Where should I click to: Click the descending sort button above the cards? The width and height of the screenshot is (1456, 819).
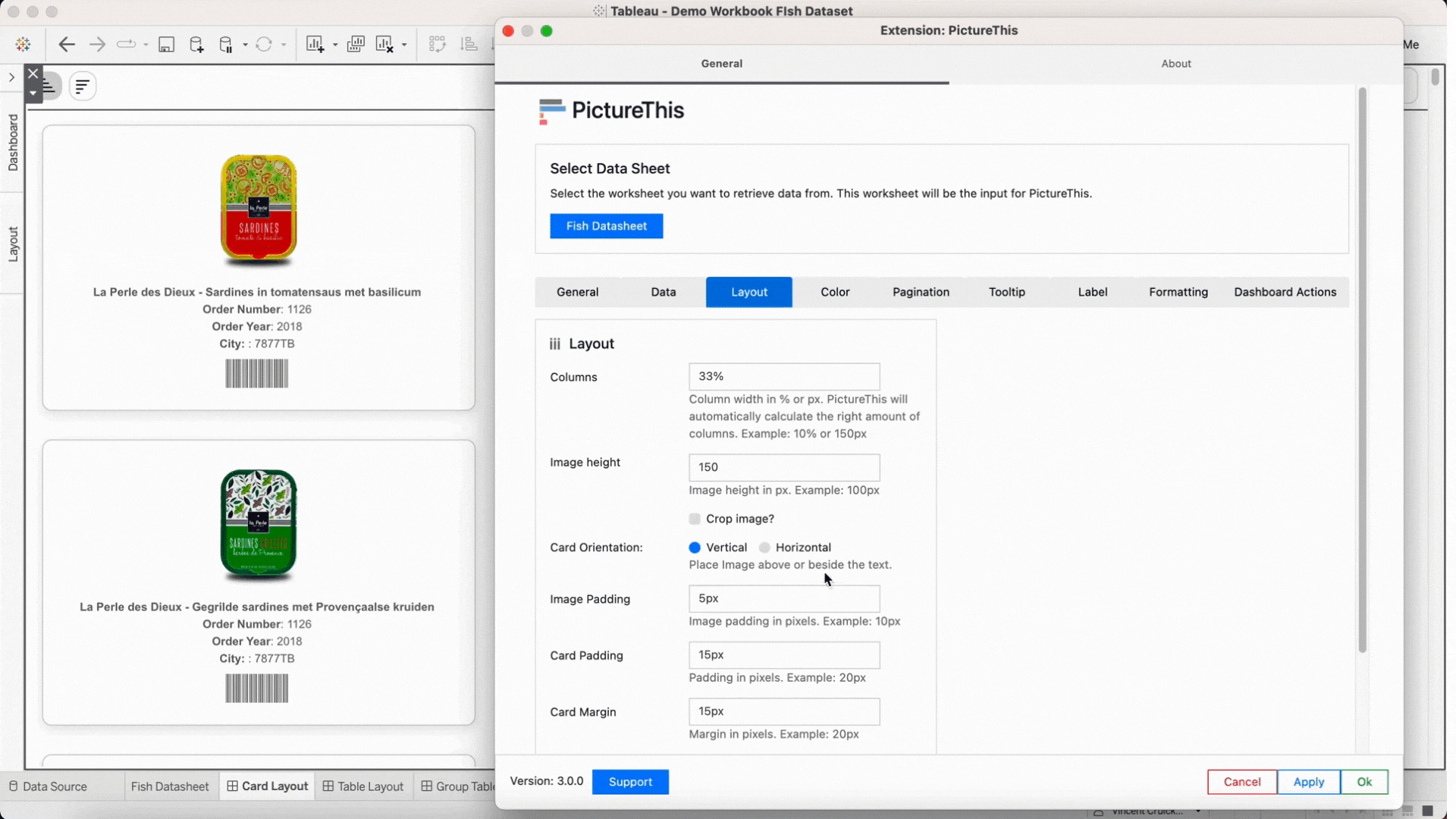coord(82,86)
